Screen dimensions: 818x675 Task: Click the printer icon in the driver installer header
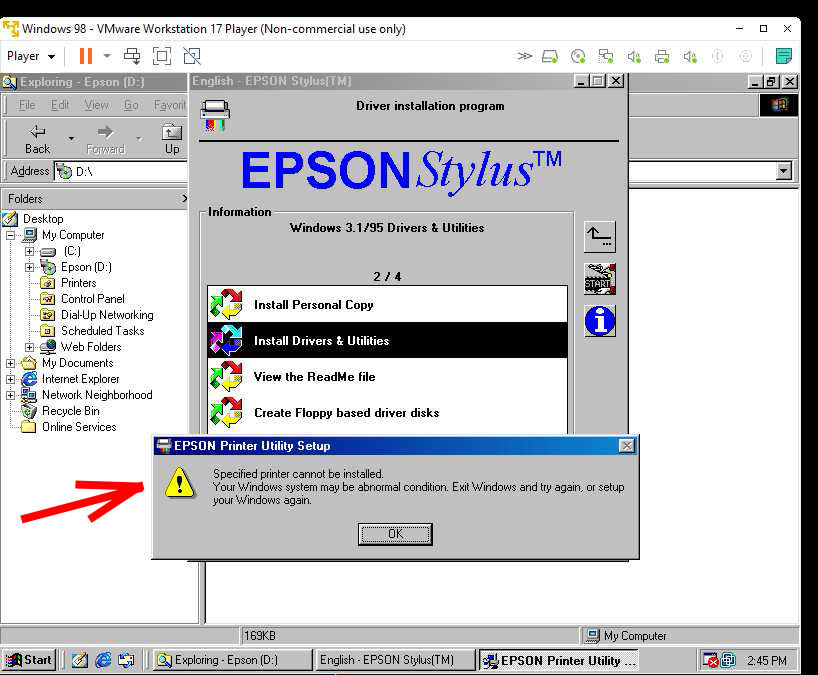pyautogui.click(x=215, y=115)
